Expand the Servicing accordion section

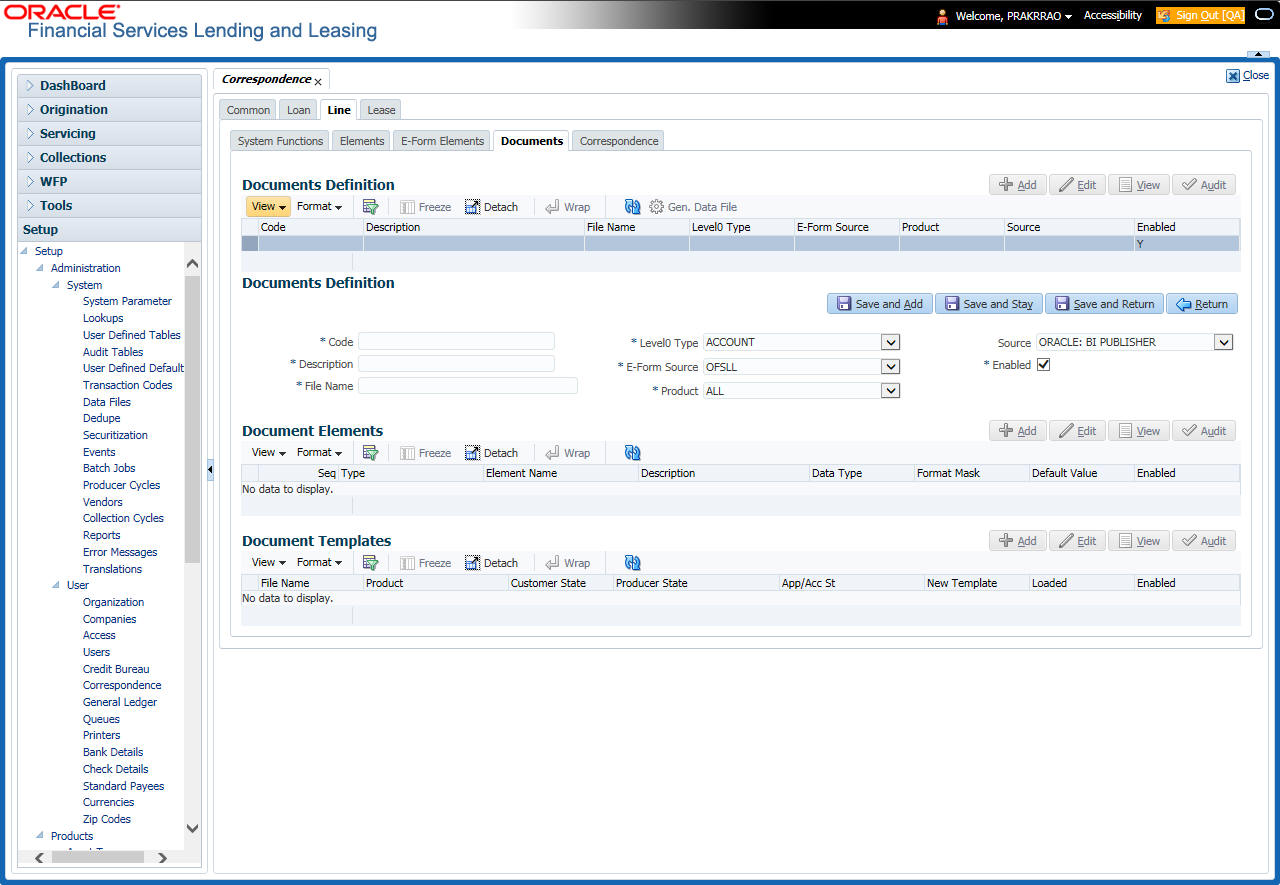coord(109,134)
